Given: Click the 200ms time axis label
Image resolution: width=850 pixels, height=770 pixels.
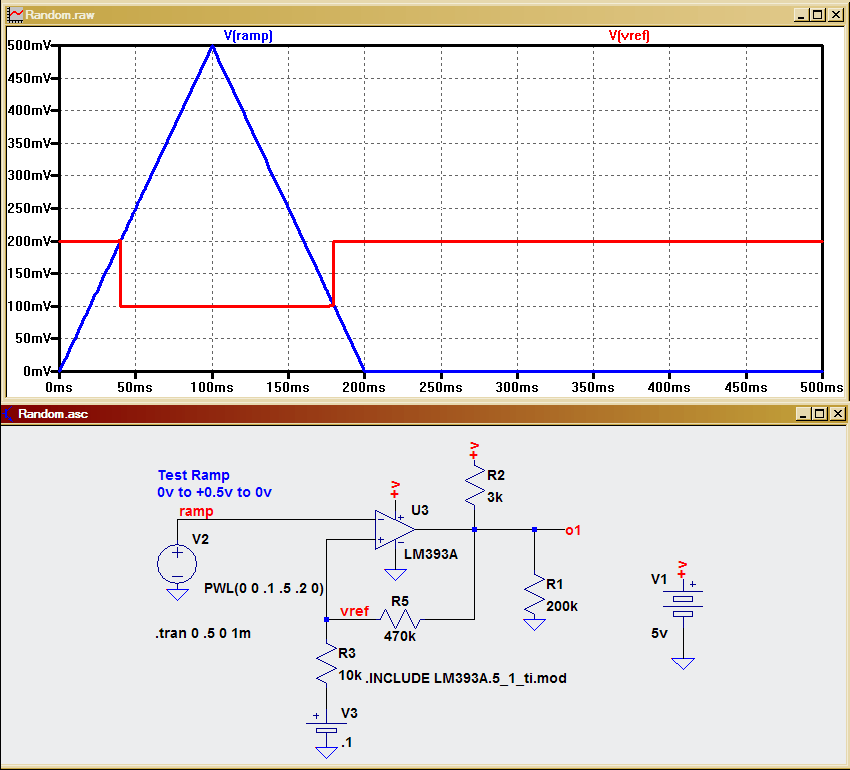Looking at the screenshot, I should [364, 387].
